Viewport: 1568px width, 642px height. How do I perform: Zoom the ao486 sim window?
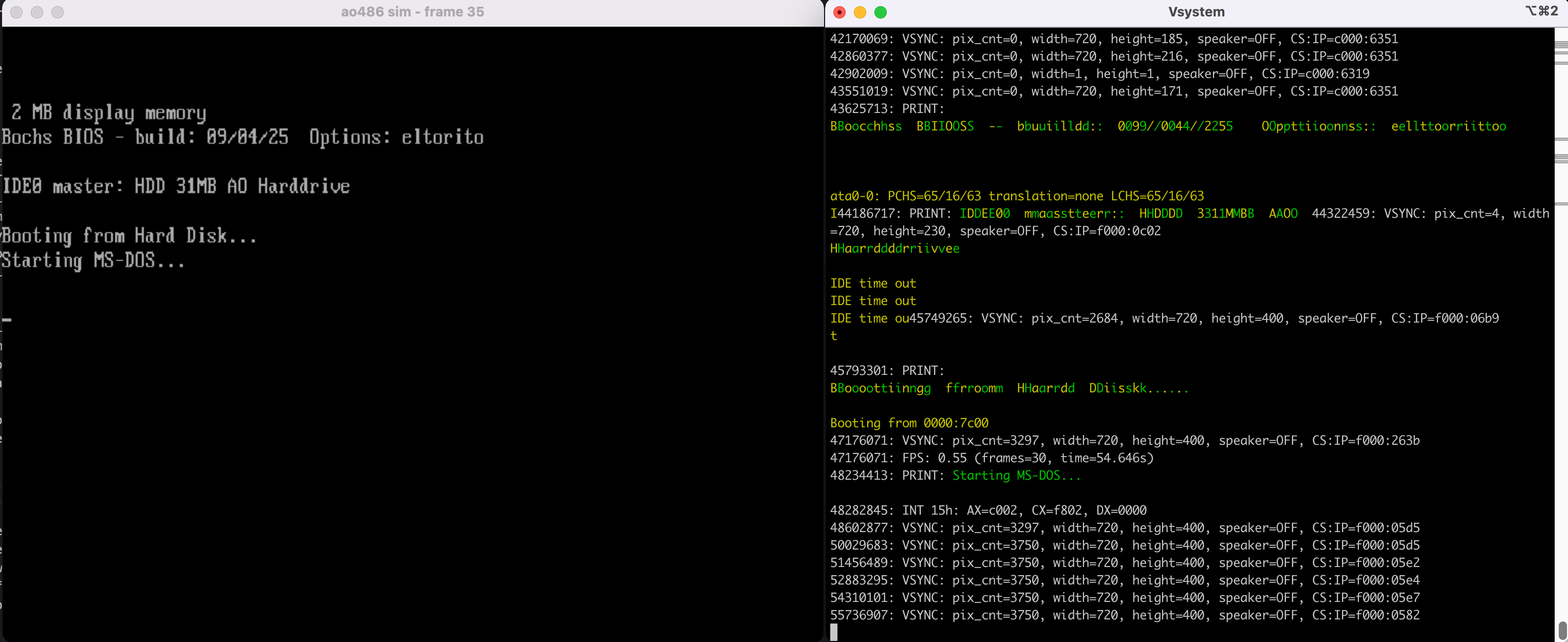point(57,12)
